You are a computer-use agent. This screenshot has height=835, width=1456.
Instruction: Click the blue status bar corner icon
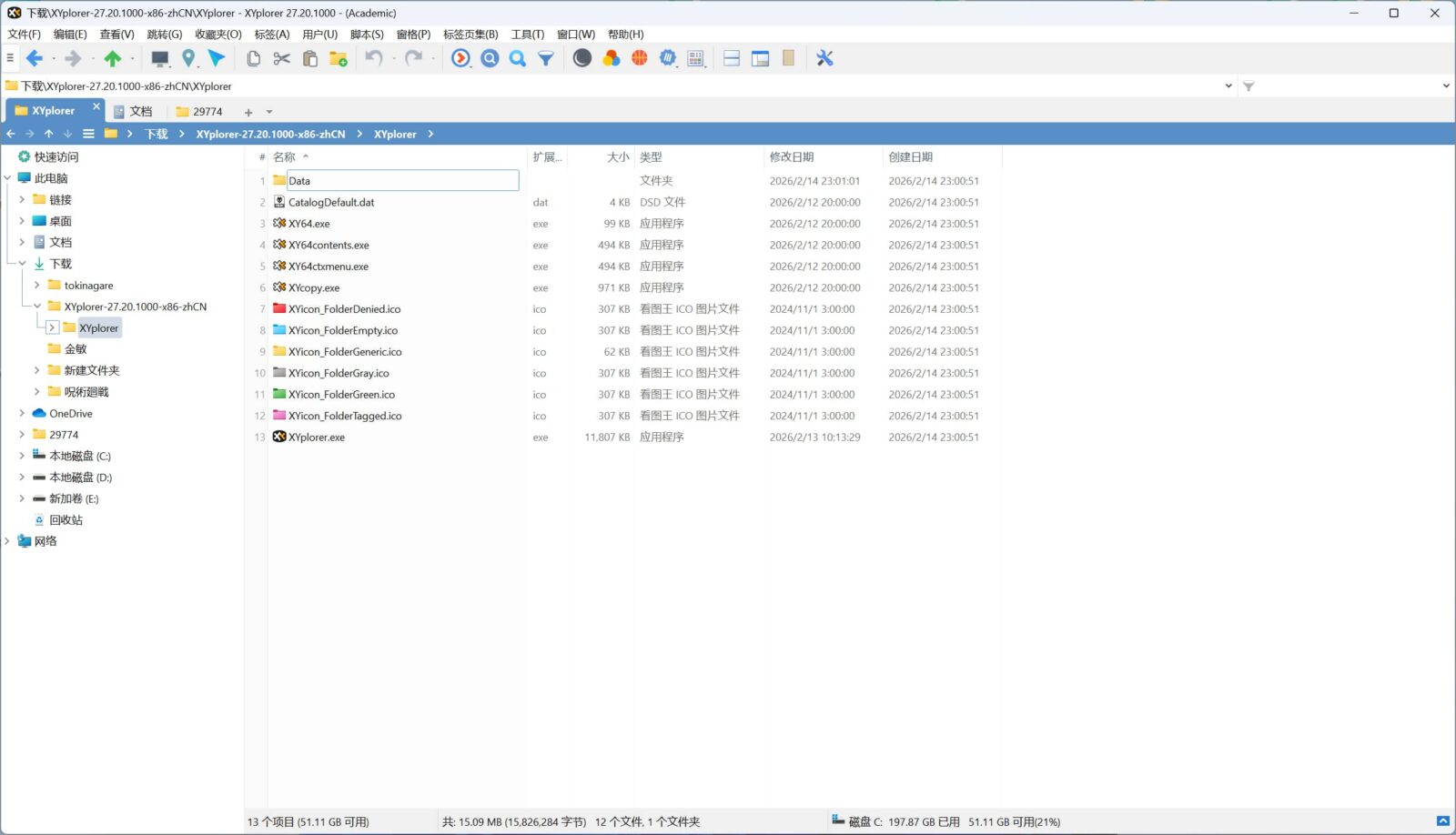pyautogui.click(x=1443, y=821)
